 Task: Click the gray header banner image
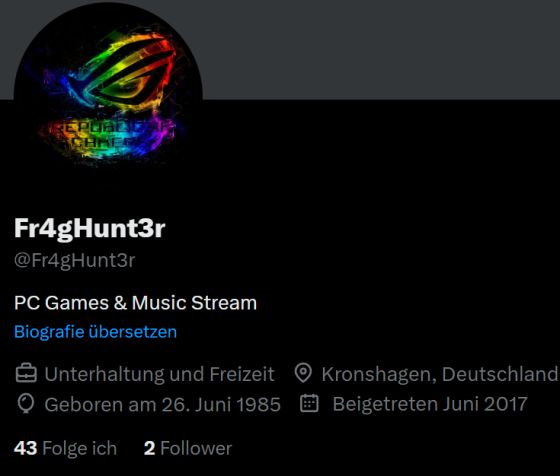(x=379, y=49)
